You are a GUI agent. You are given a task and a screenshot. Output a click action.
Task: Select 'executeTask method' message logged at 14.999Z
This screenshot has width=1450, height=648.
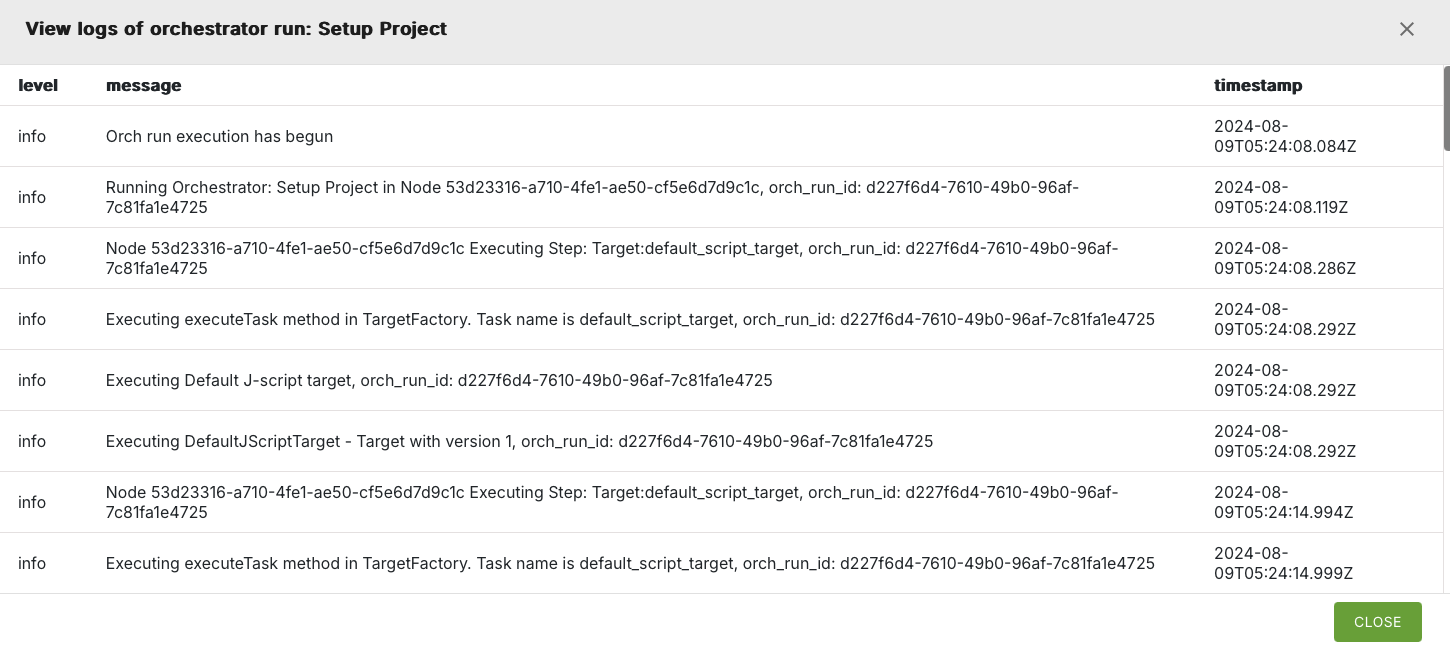(x=630, y=563)
